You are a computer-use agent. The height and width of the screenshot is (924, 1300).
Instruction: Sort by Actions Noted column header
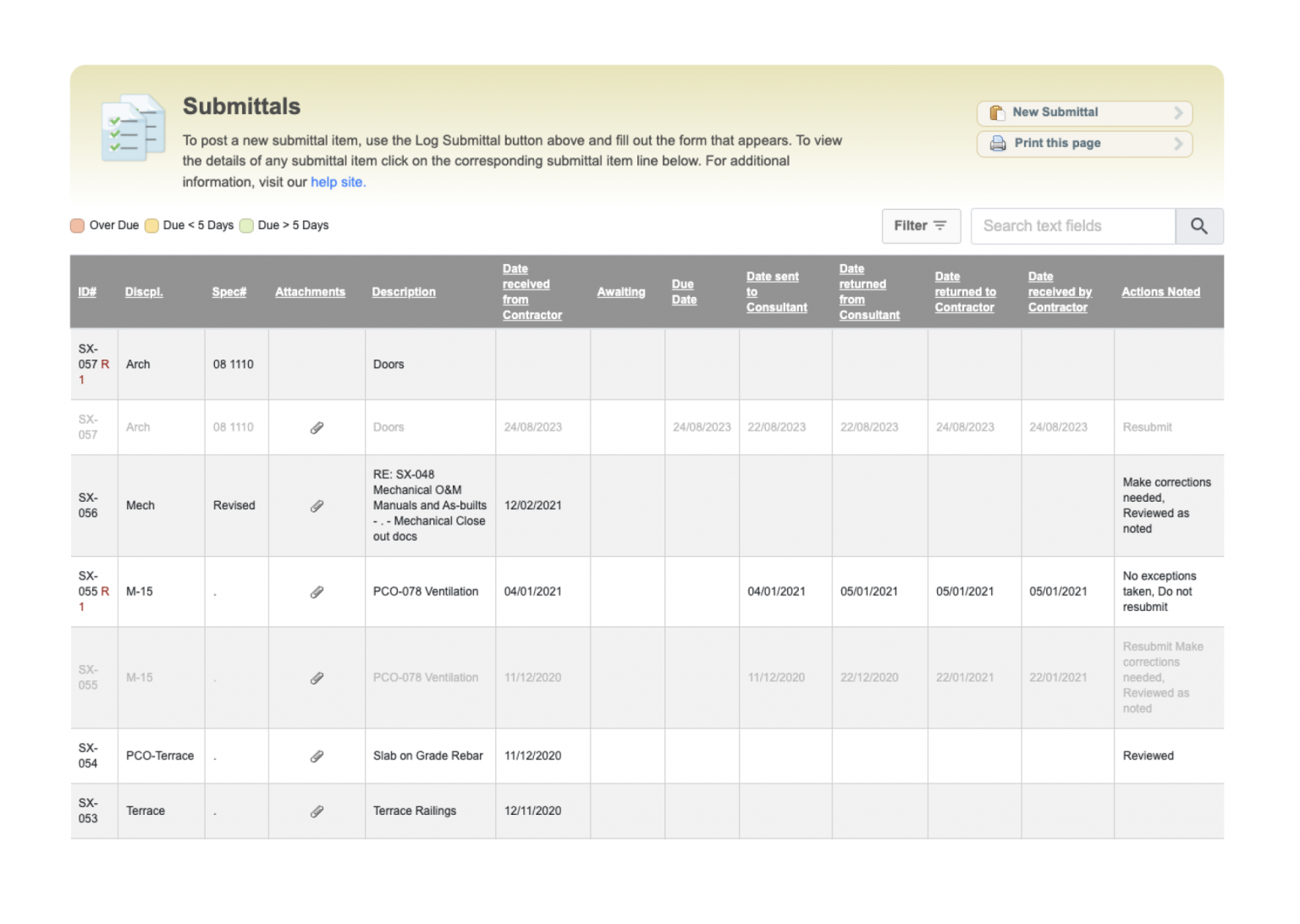point(1160,291)
